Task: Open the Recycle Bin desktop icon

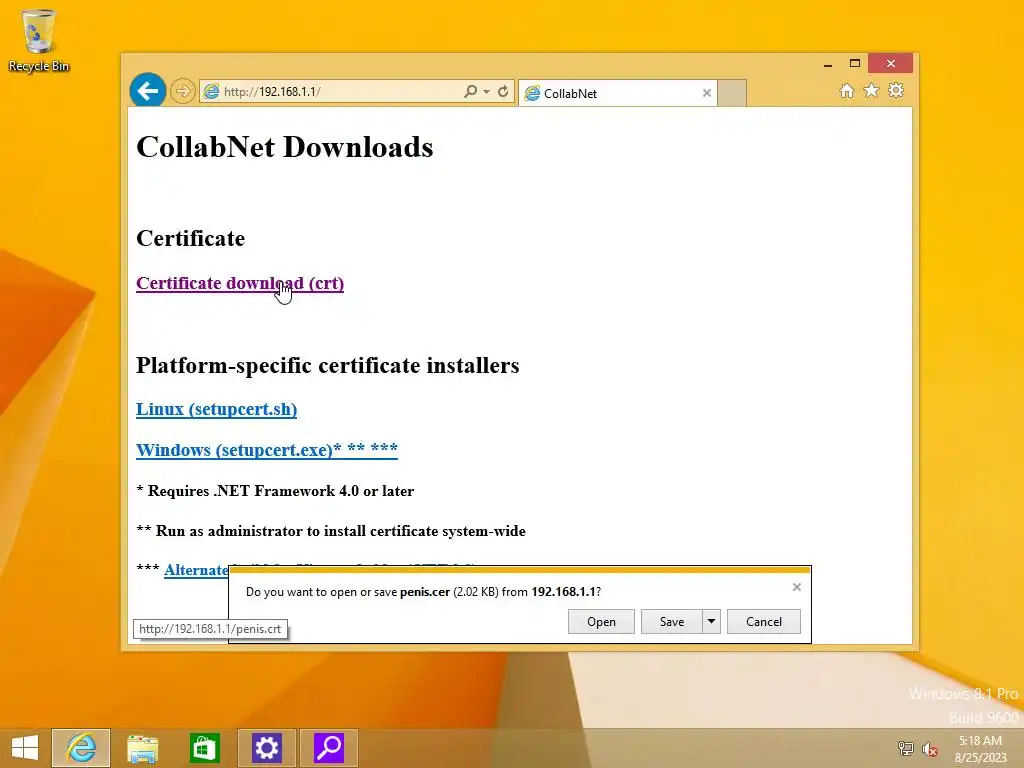Action: pos(39,40)
